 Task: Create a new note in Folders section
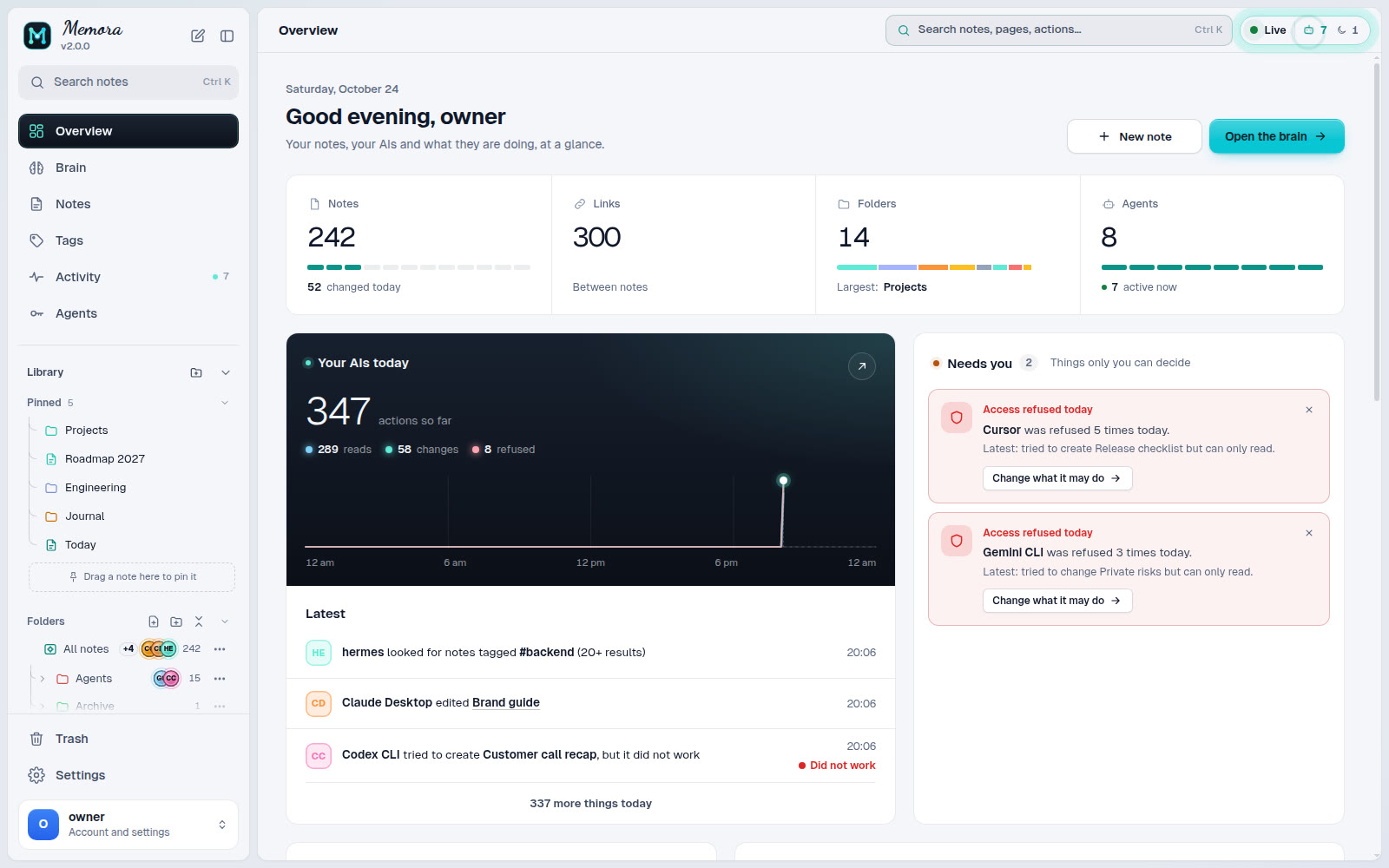click(x=154, y=621)
